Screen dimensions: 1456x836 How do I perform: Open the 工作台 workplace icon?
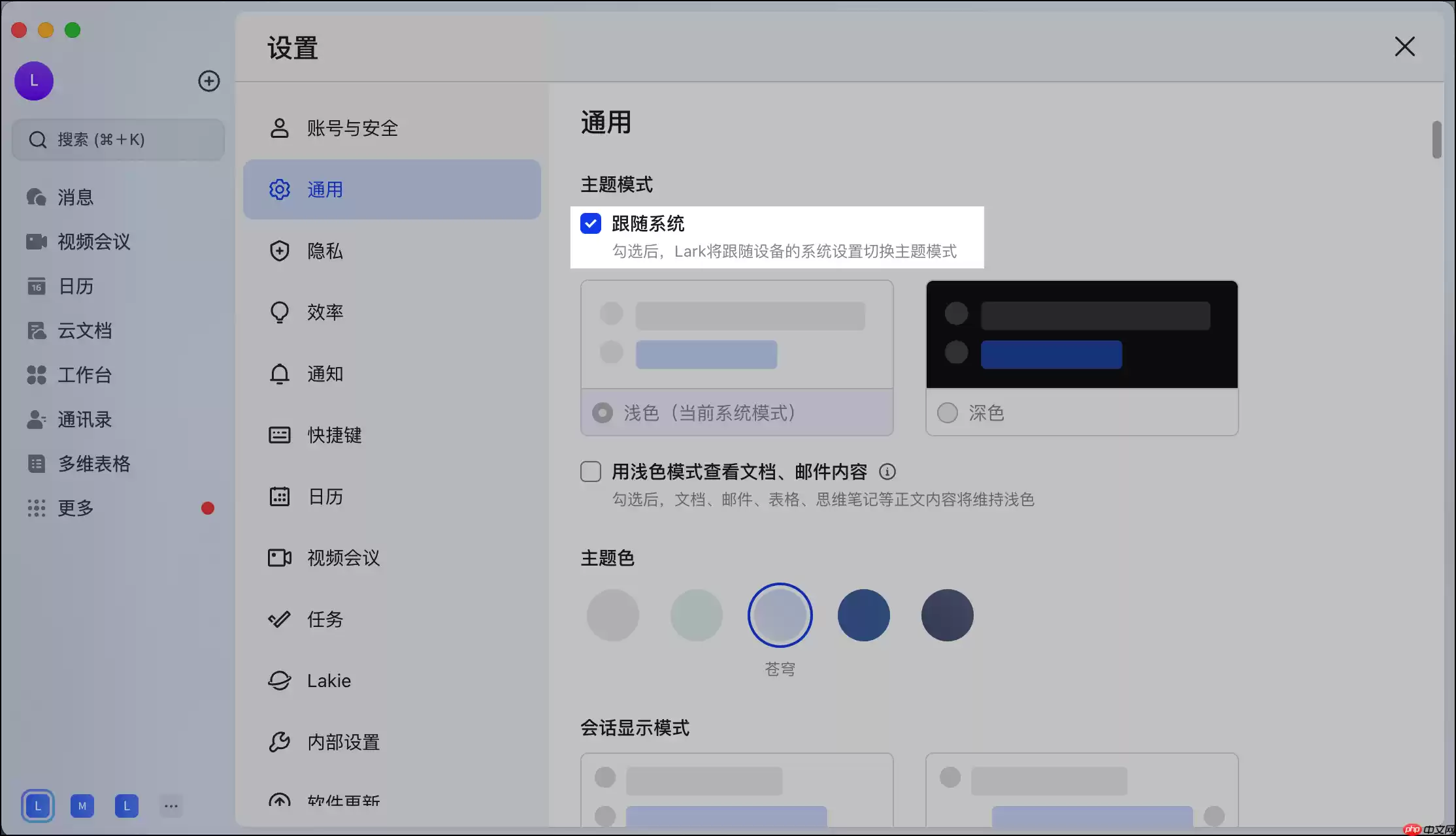(36, 375)
